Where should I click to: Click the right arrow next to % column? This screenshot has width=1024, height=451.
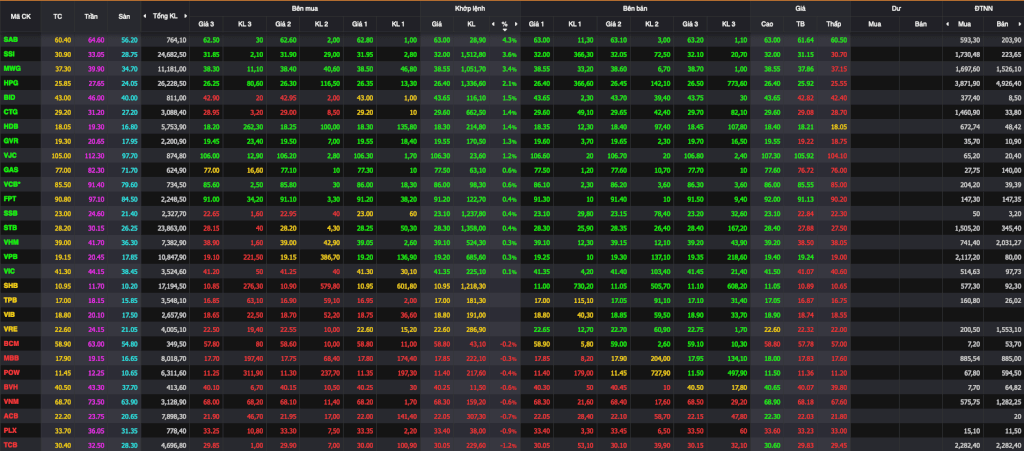click(x=516, y=23)
